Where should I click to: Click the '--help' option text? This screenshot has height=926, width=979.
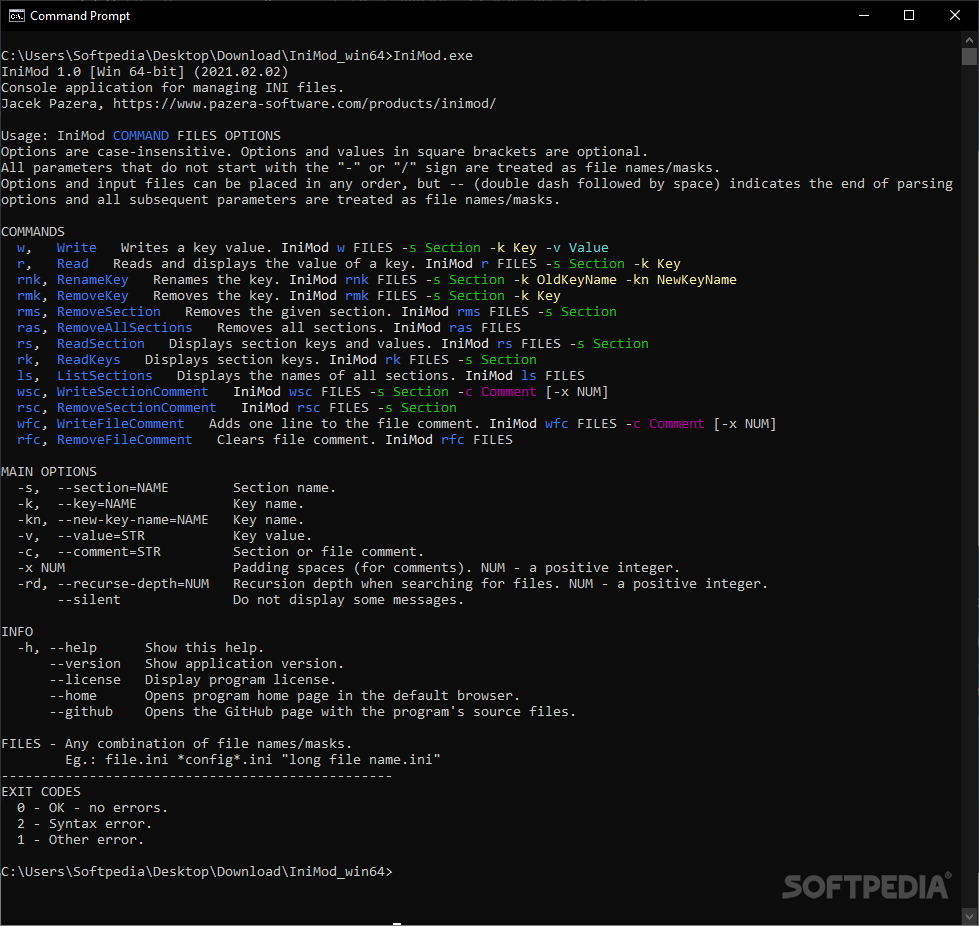[72, 648]
